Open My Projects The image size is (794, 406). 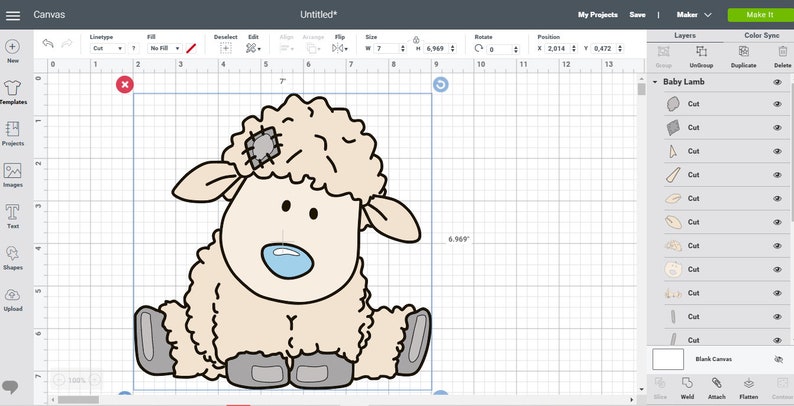click(598, 15)
